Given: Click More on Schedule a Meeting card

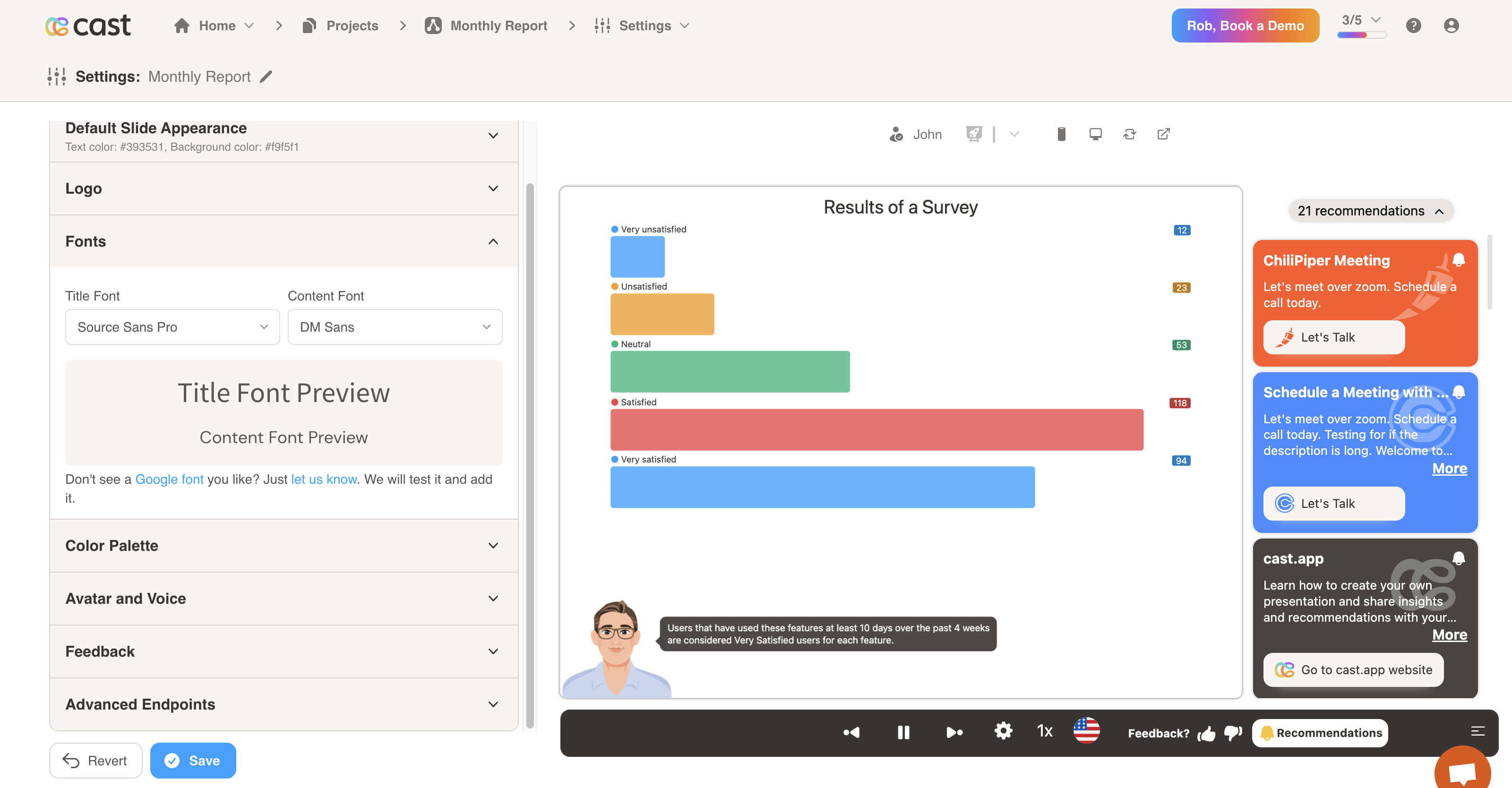Looking at the screenshot, I should coord(1450,468).
